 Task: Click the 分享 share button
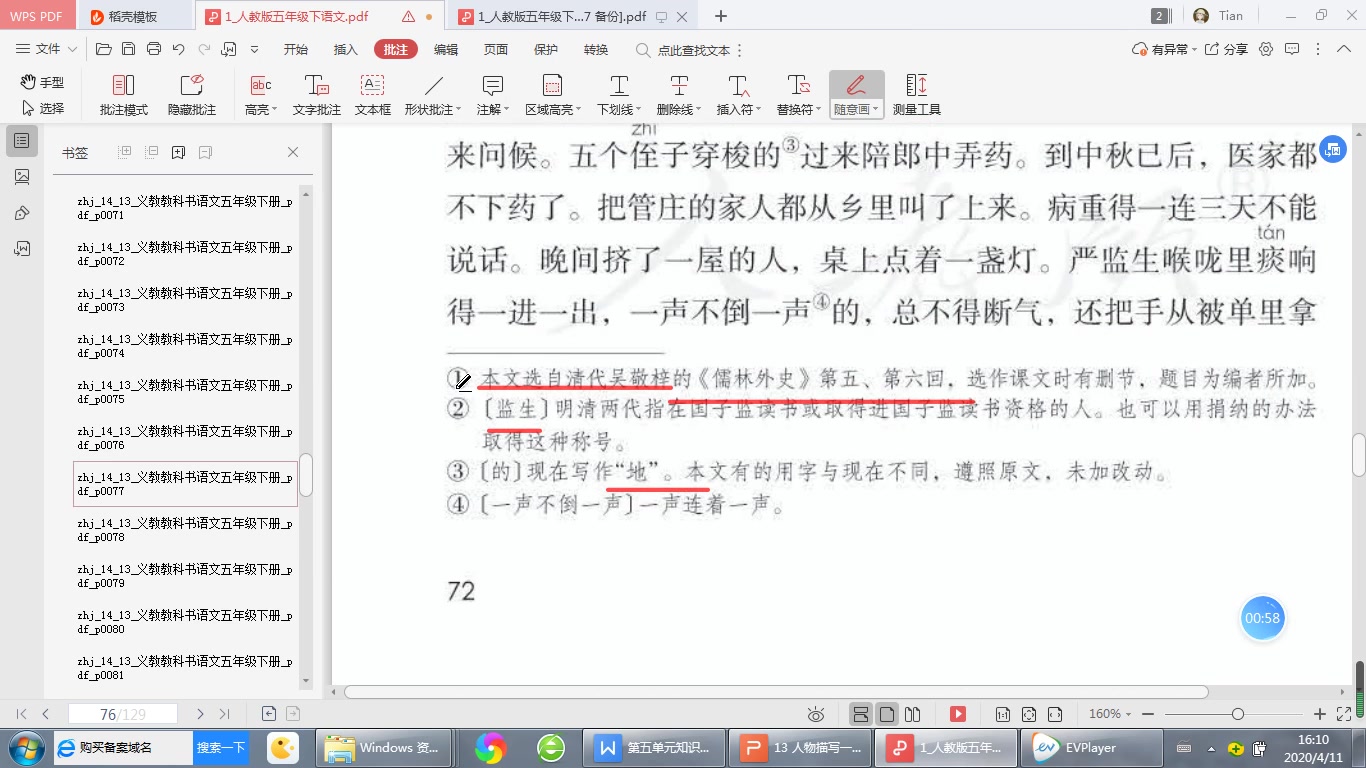coord(1226,49)
